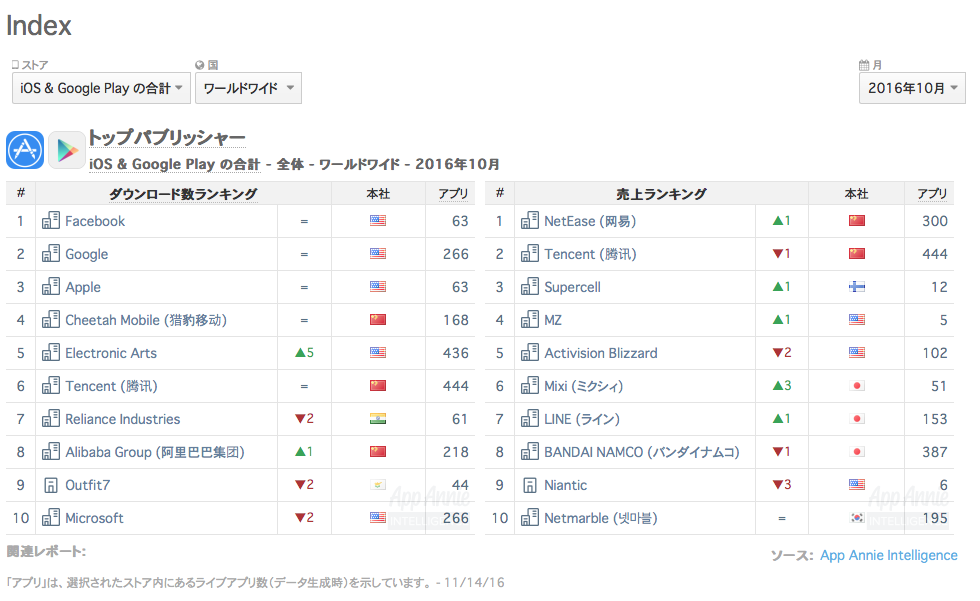Click the building icon beside Netmarble
Screen dimensions: 980x601
(x=529, y=518)
